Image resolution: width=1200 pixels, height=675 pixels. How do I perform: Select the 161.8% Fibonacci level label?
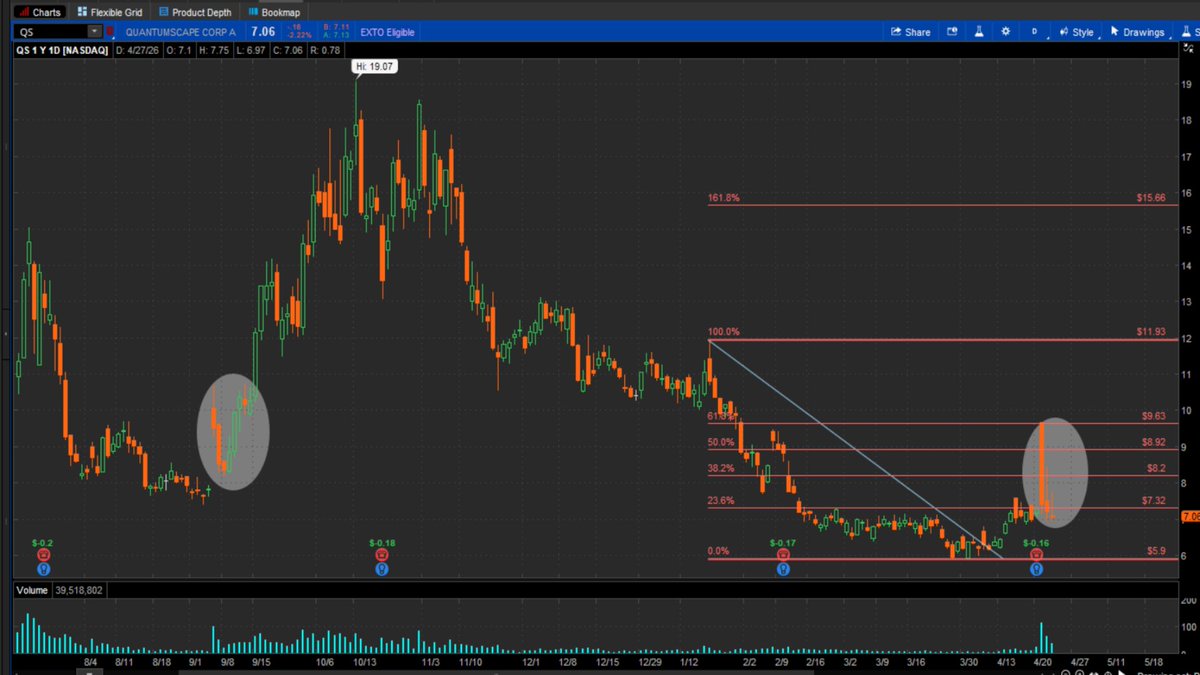click(723, 198)
